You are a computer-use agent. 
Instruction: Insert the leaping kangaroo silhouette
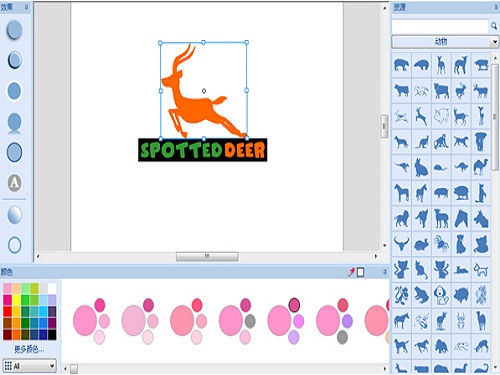point(401,167)
